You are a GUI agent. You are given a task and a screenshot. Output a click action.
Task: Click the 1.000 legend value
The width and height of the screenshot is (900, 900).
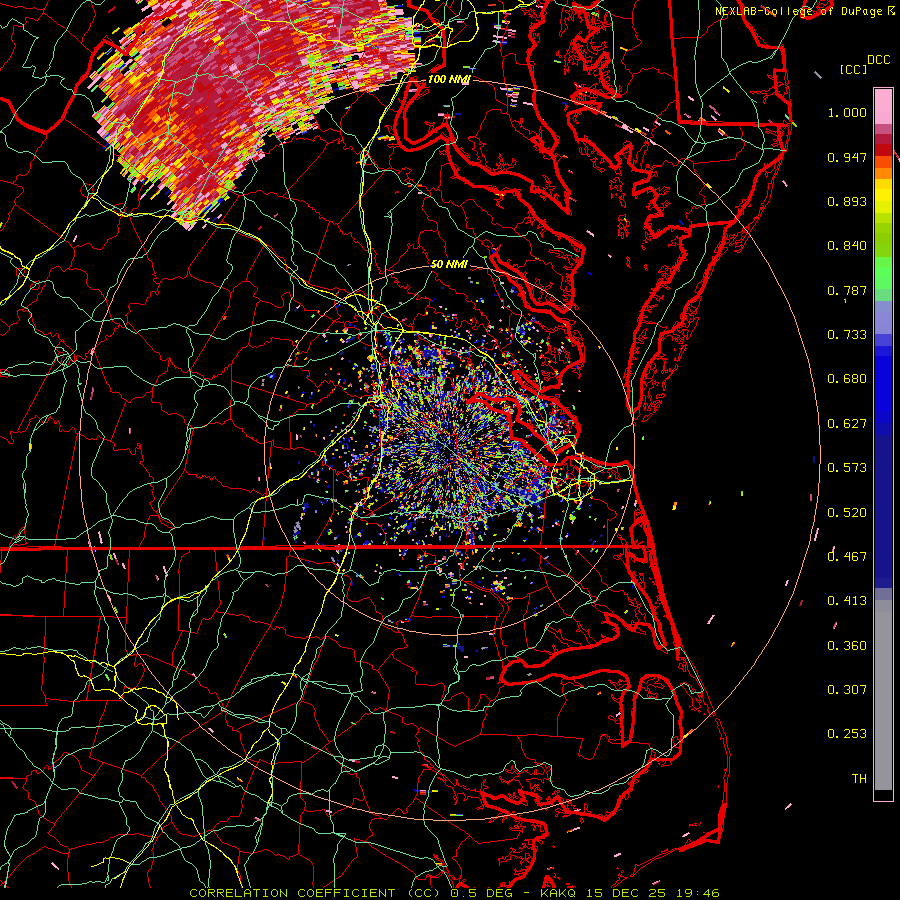pos(847,112)
